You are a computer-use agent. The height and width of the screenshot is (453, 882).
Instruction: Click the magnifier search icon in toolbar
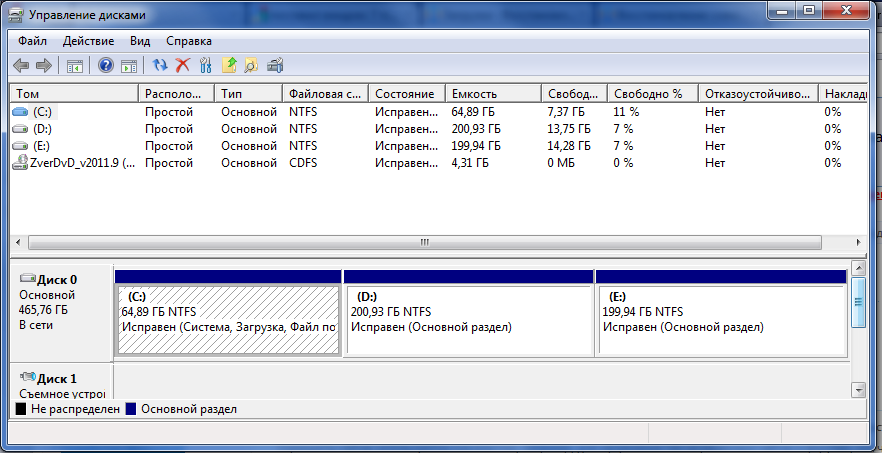(x=251, y=66)
